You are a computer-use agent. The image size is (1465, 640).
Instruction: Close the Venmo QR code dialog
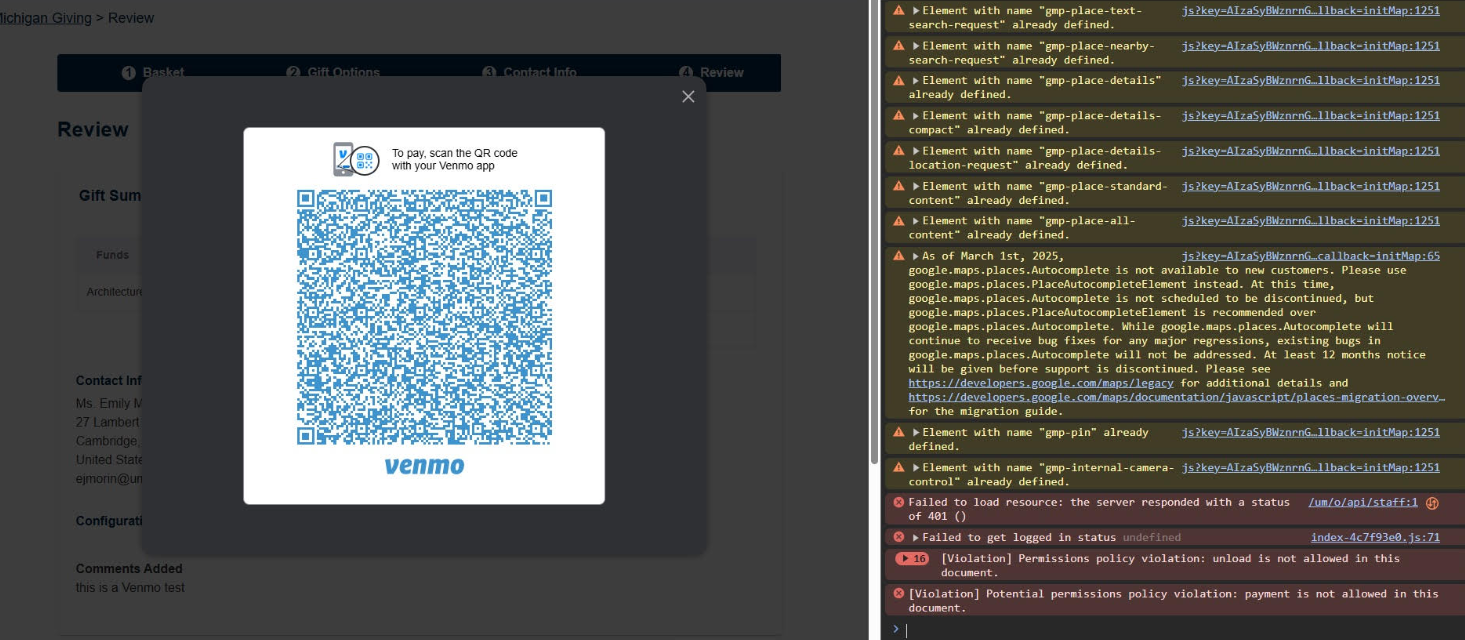pyautogui.click(x=688, y=97)
